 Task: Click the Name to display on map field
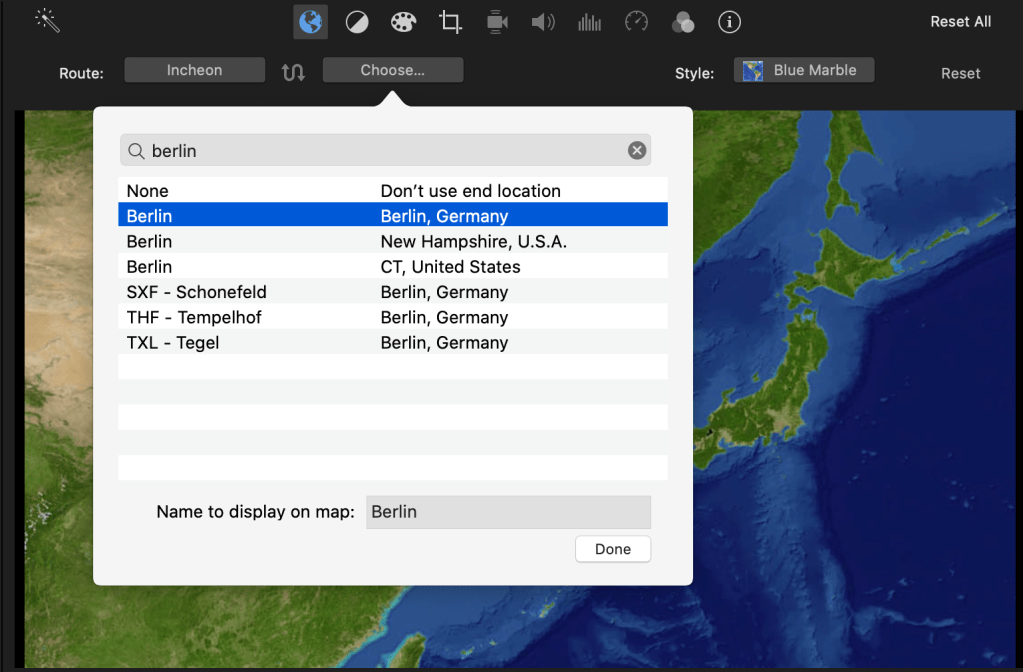[x=508, y=512]
